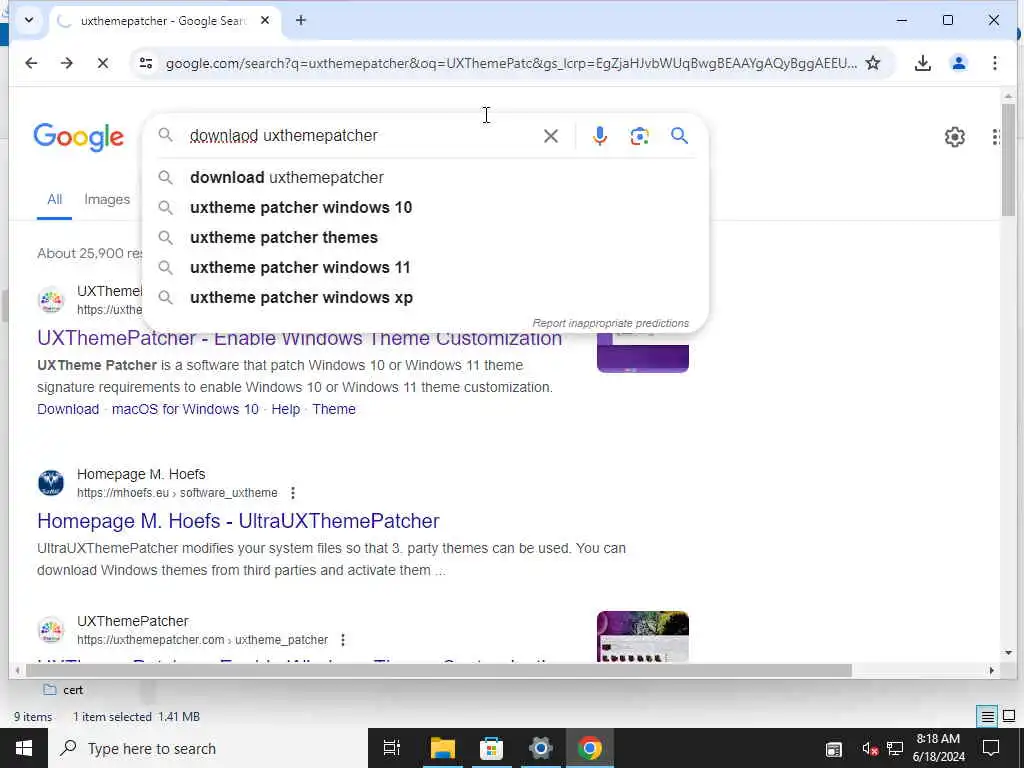Choose suggestion 'uxtheme patcher windows 11'
The height and width of the screenshot is (768, 1024).
(425, 268)
